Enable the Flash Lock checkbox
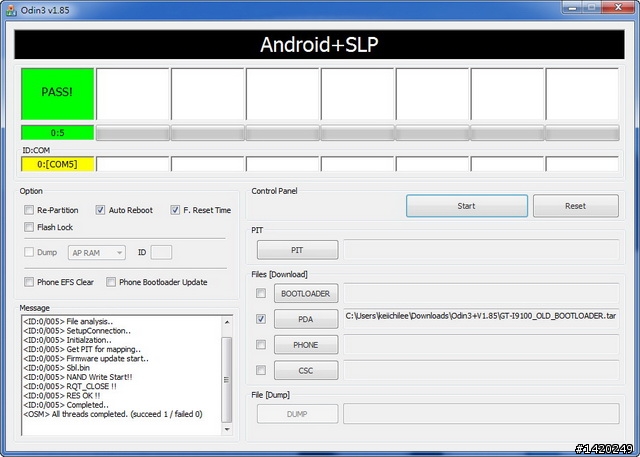640x457 pixels. 29,227
